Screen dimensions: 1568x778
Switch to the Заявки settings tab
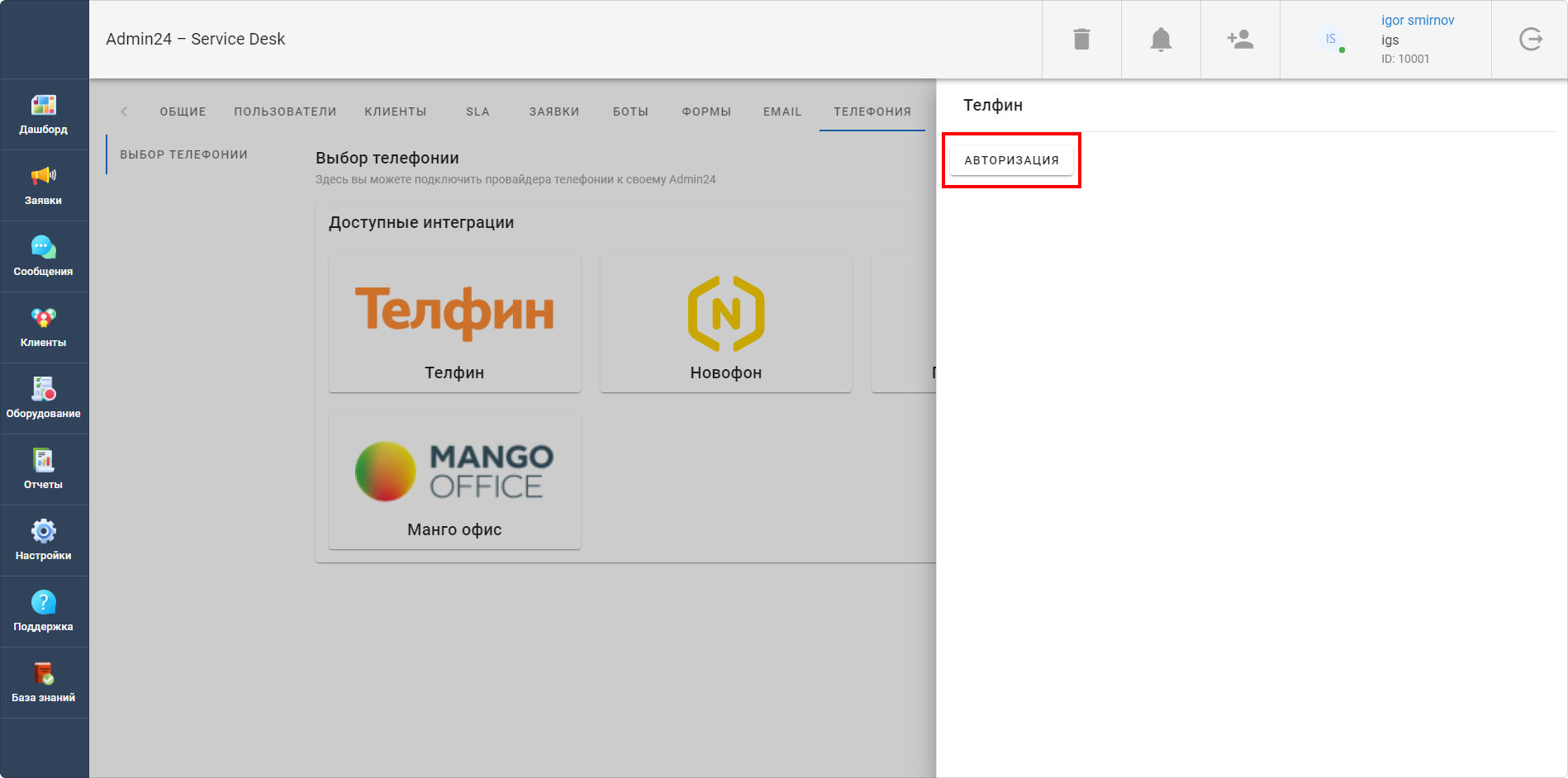click(554, 111)
